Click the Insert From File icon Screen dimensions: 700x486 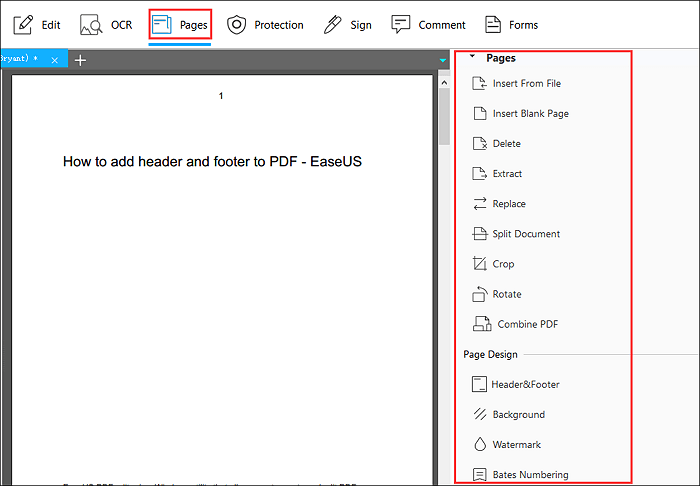479,83
